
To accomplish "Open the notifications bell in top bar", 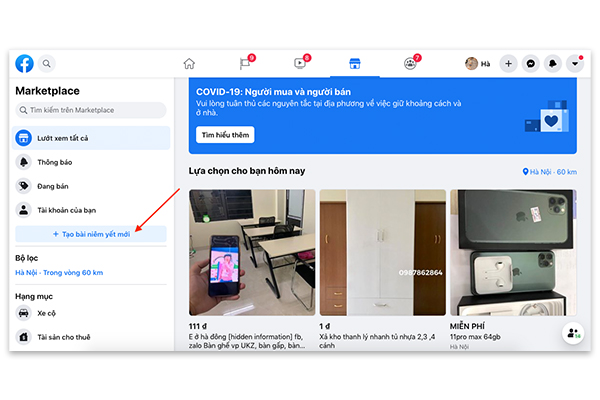I will coord(553,64).
